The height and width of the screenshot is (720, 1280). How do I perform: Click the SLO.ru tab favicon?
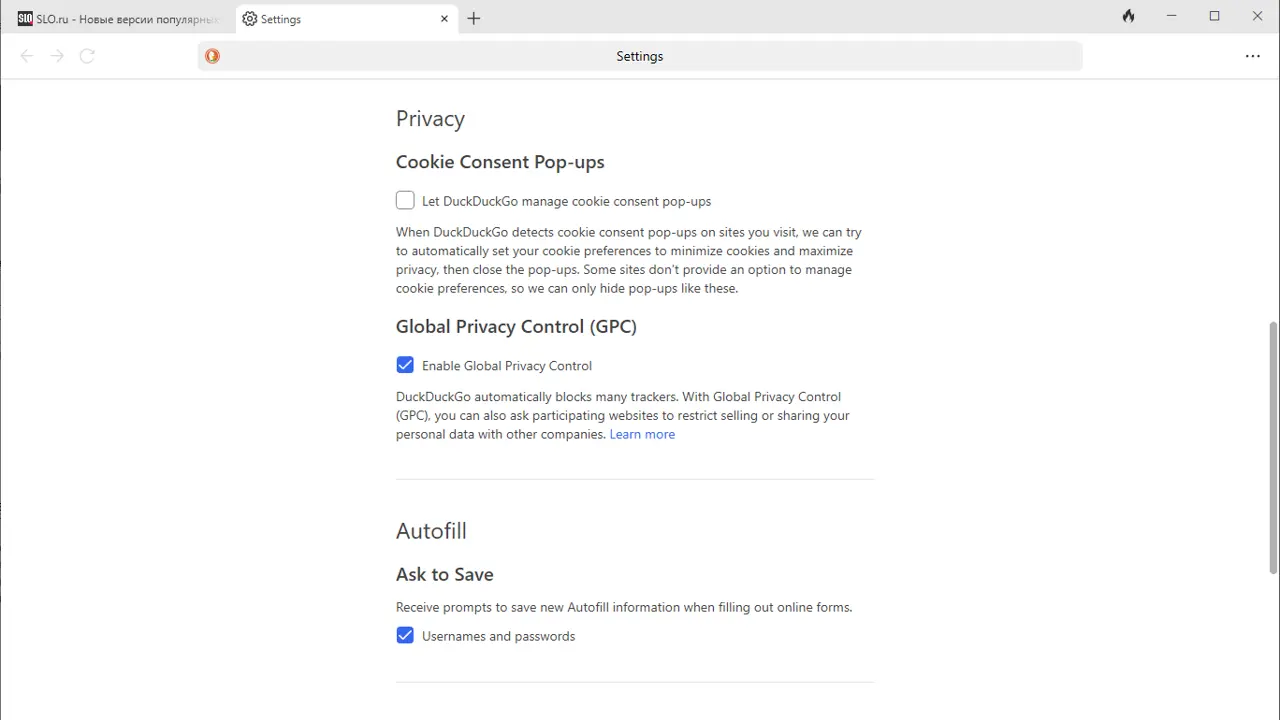[25, 19]
